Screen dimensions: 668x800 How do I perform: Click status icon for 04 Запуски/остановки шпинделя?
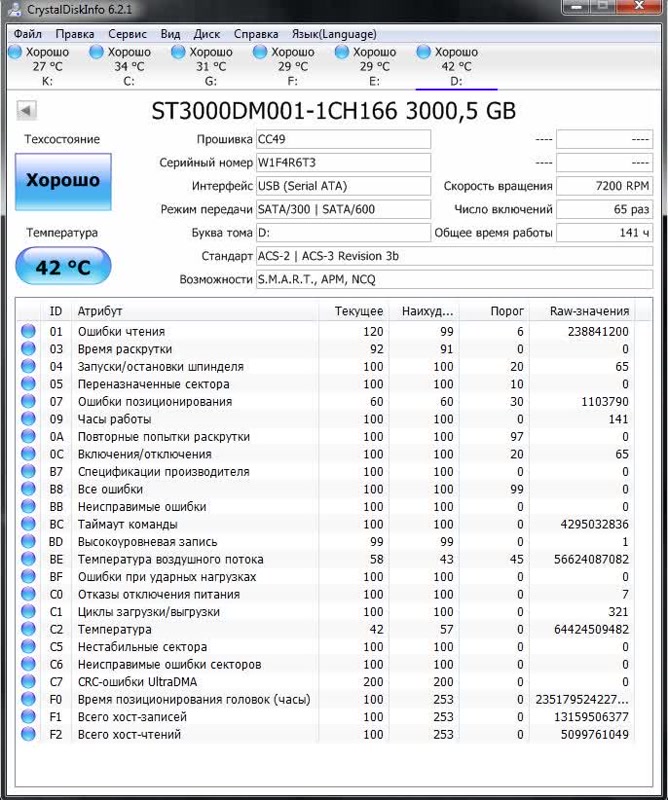point(29,366)
